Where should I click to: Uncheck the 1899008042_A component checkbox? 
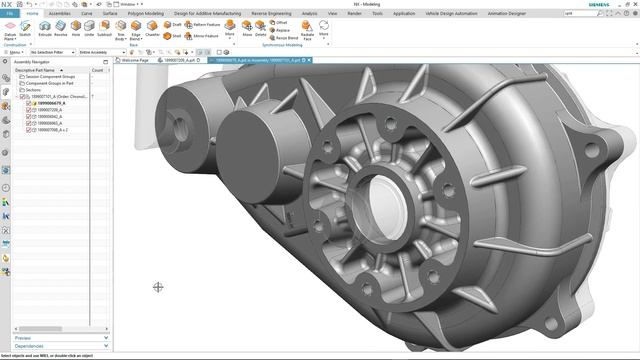(29, 116)
